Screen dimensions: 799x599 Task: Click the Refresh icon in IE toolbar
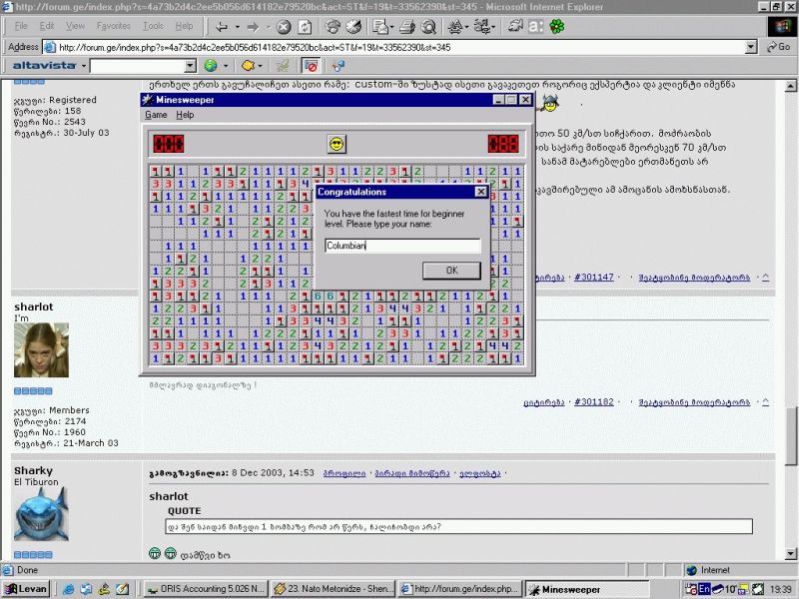click(305, 26)
